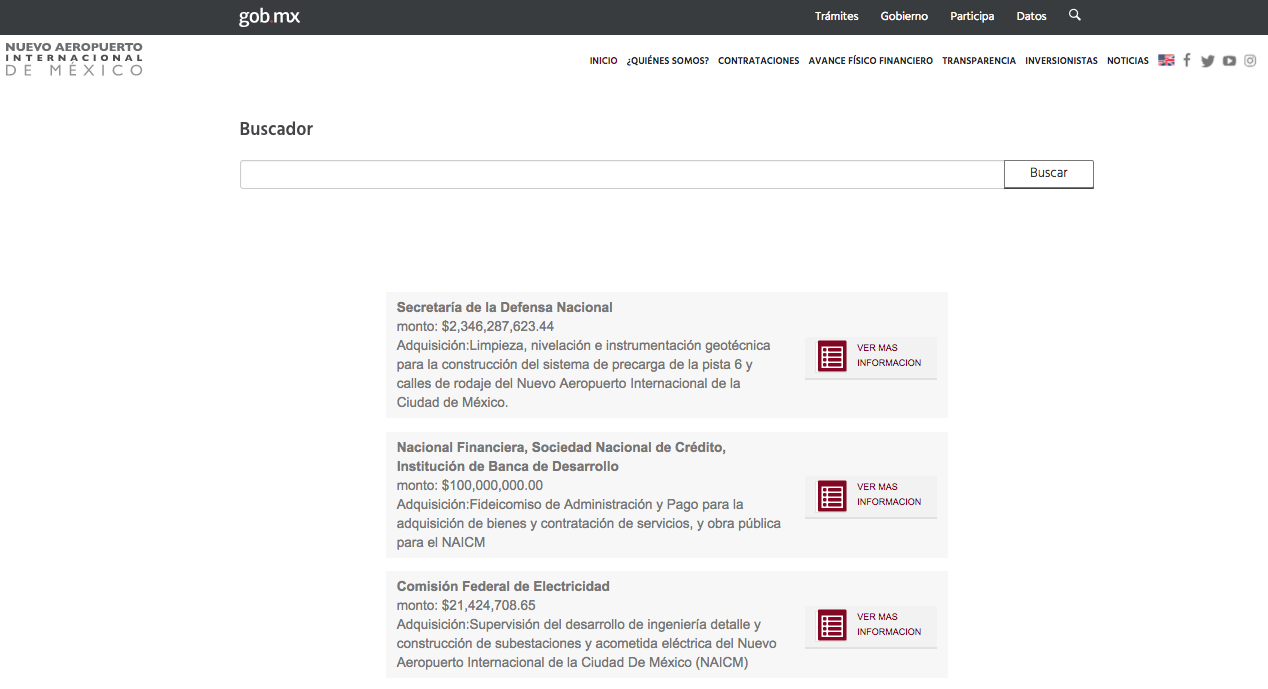Viewport: 1268px width, 689px height.
Task: Select the Comisión Federal de Electricidad title
Action: tap(503, 586)
